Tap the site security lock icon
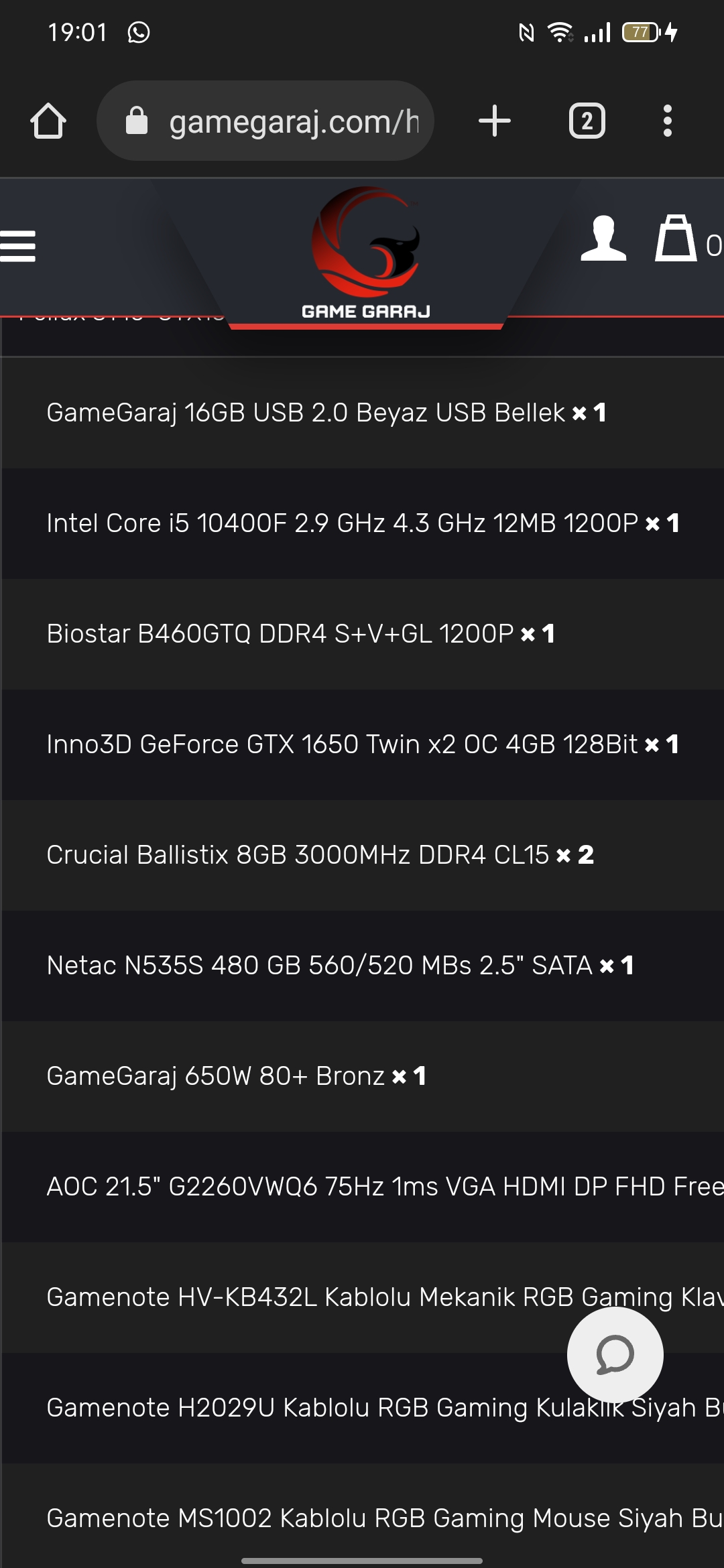 pos(137,121)
